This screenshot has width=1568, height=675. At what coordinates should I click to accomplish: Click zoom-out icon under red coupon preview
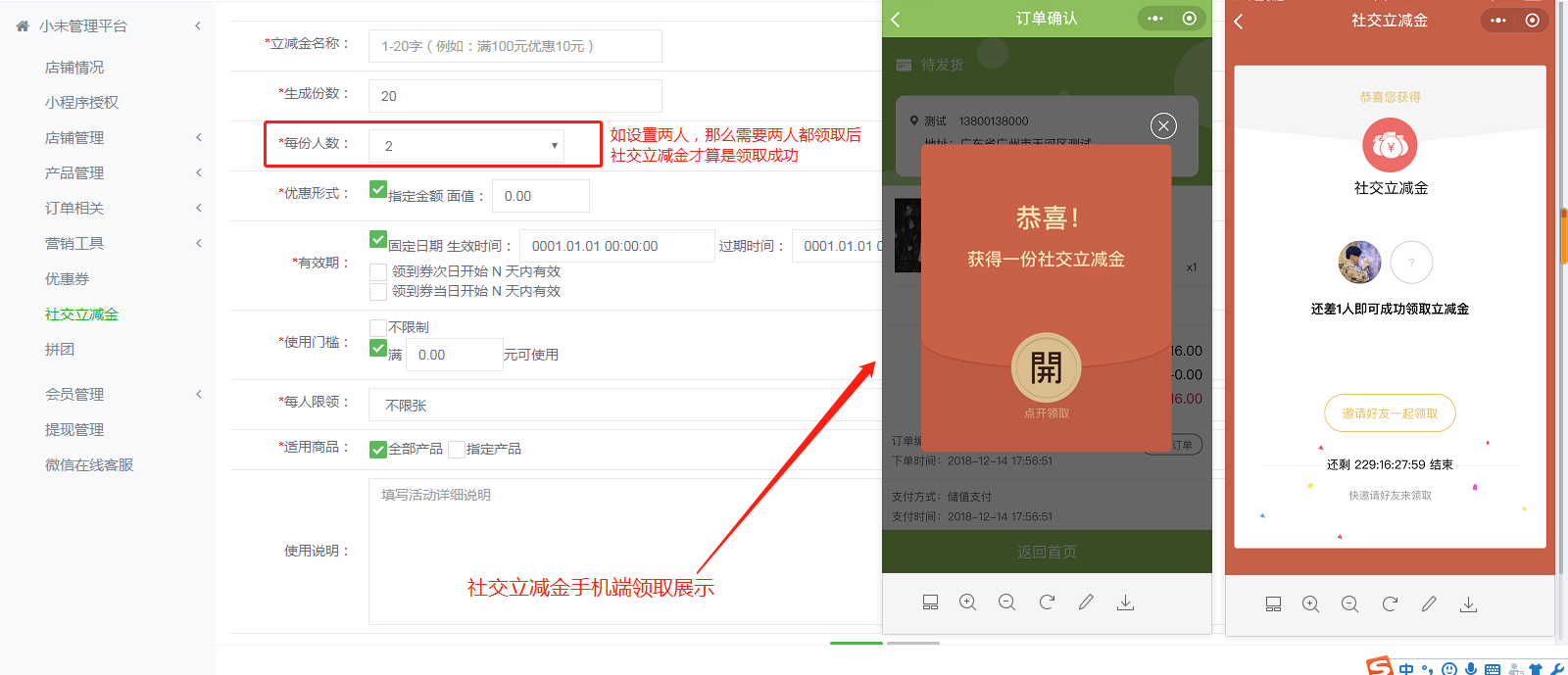click(x=1349, y=604)
